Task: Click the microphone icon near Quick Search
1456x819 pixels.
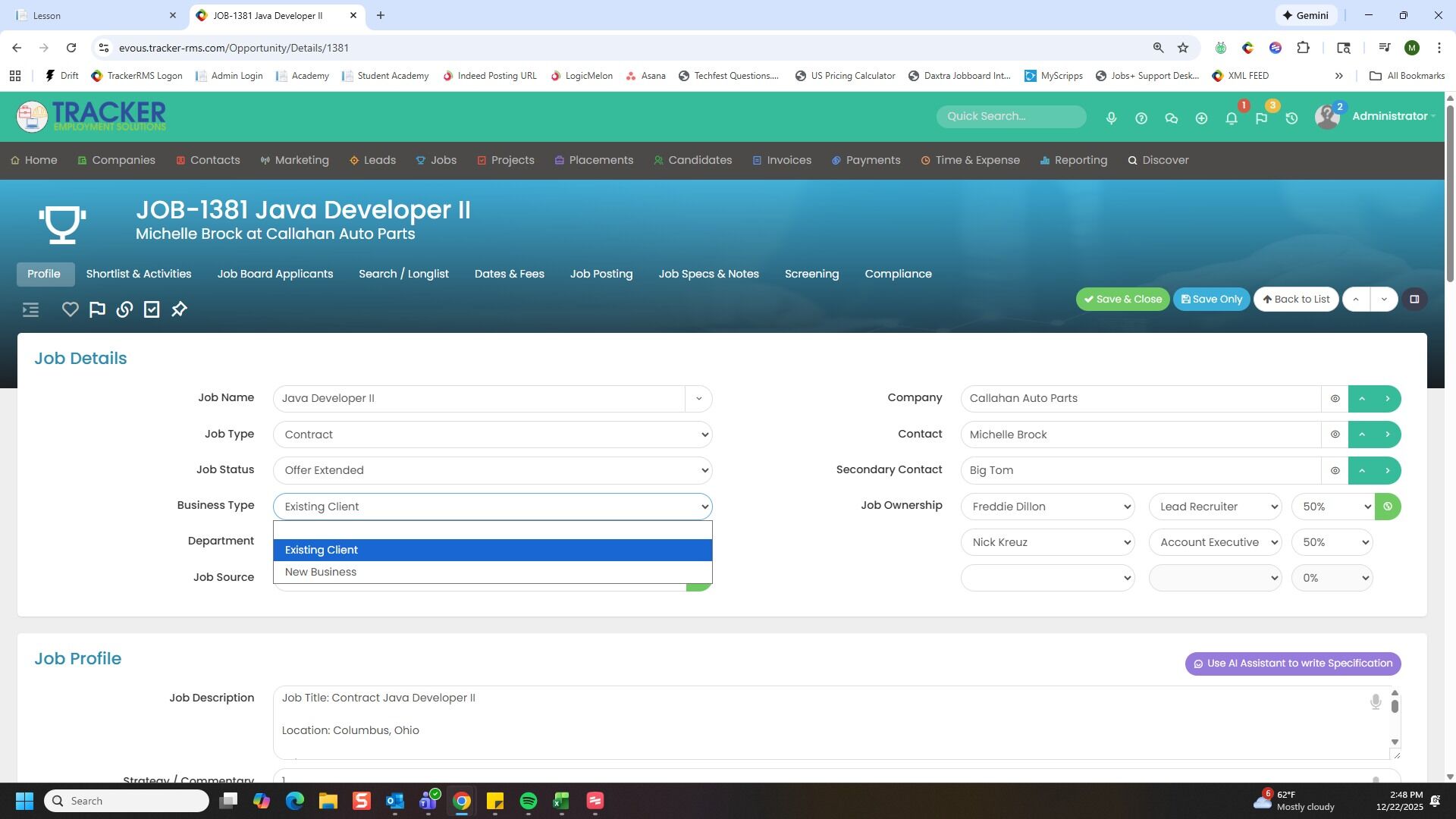Action: 1111,118
